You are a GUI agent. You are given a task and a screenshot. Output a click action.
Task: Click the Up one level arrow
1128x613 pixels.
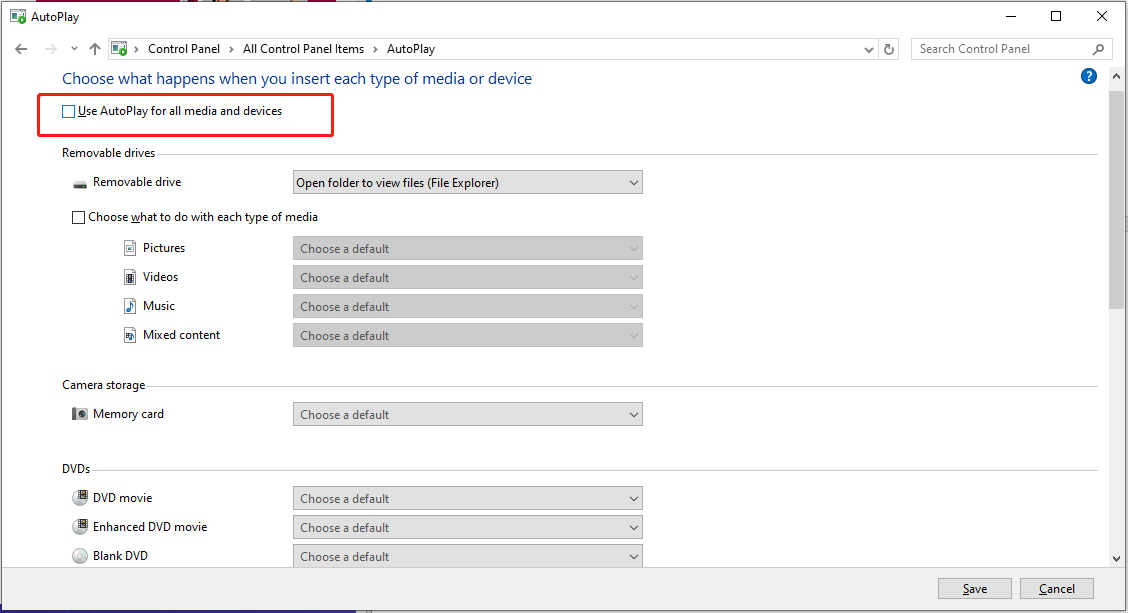coord(95,49)
